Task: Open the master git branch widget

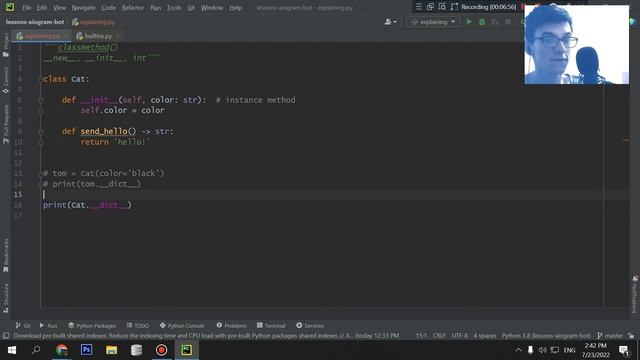Action: pyautogui.click(x=610, y=336)
